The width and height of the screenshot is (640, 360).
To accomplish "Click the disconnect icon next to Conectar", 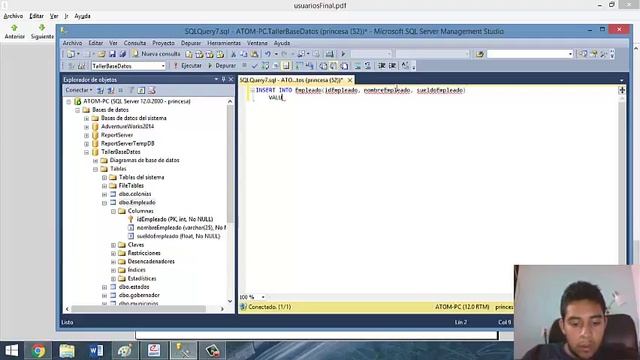I will (110, 90).
